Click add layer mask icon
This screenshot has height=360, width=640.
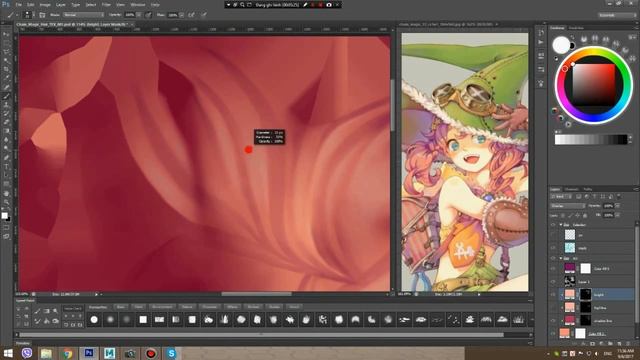click(592, 344)
